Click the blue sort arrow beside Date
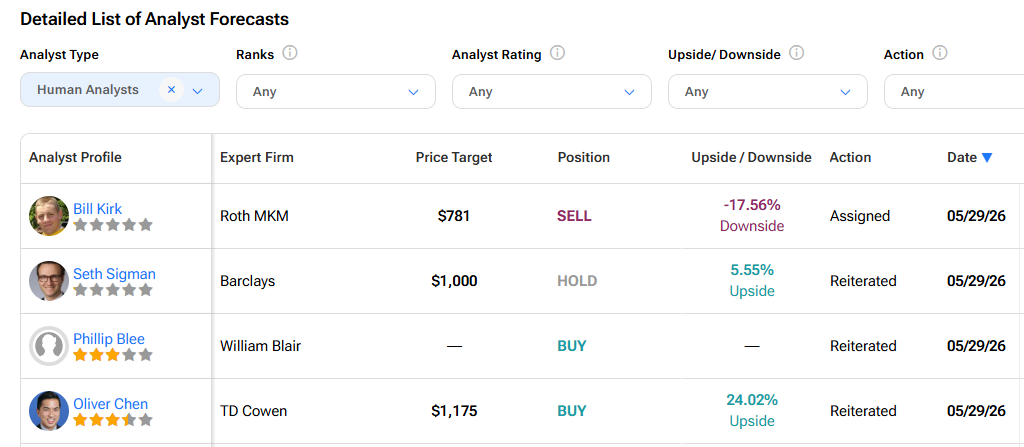The width and height of the screenshot is (1024, 447). coord(987,157)
